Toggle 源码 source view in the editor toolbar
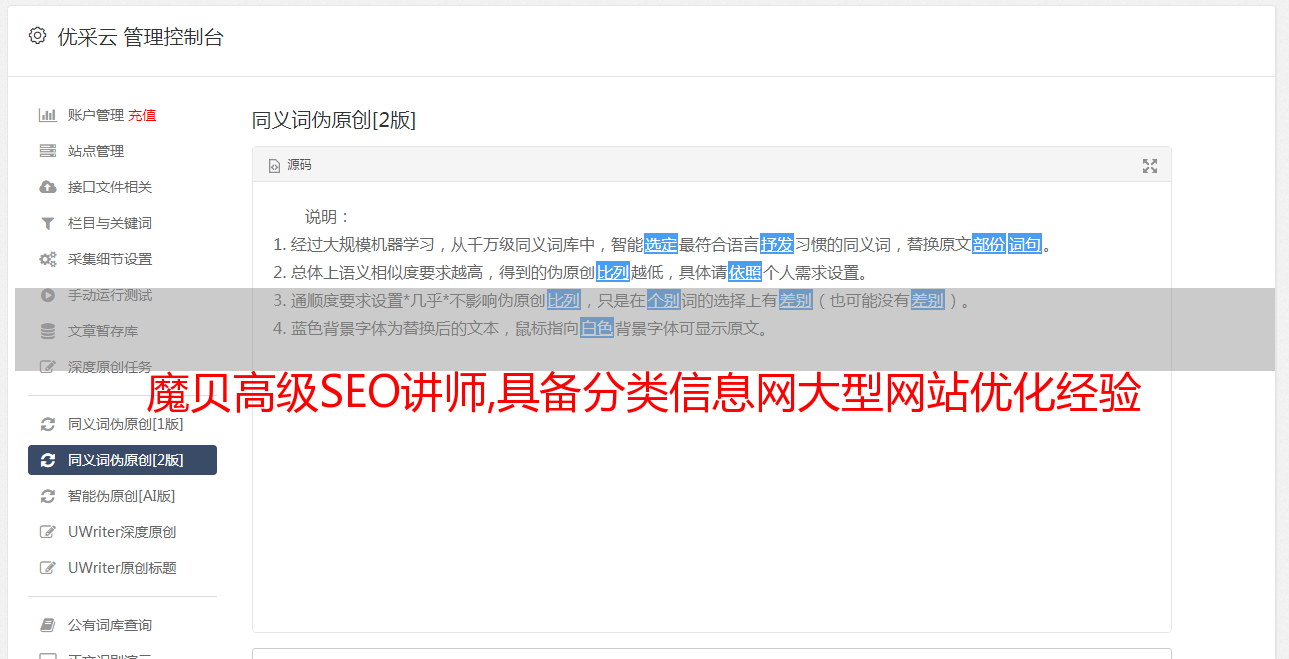Image resolution: width=1289 pixels, height=659 pixels. click(290, 165)
